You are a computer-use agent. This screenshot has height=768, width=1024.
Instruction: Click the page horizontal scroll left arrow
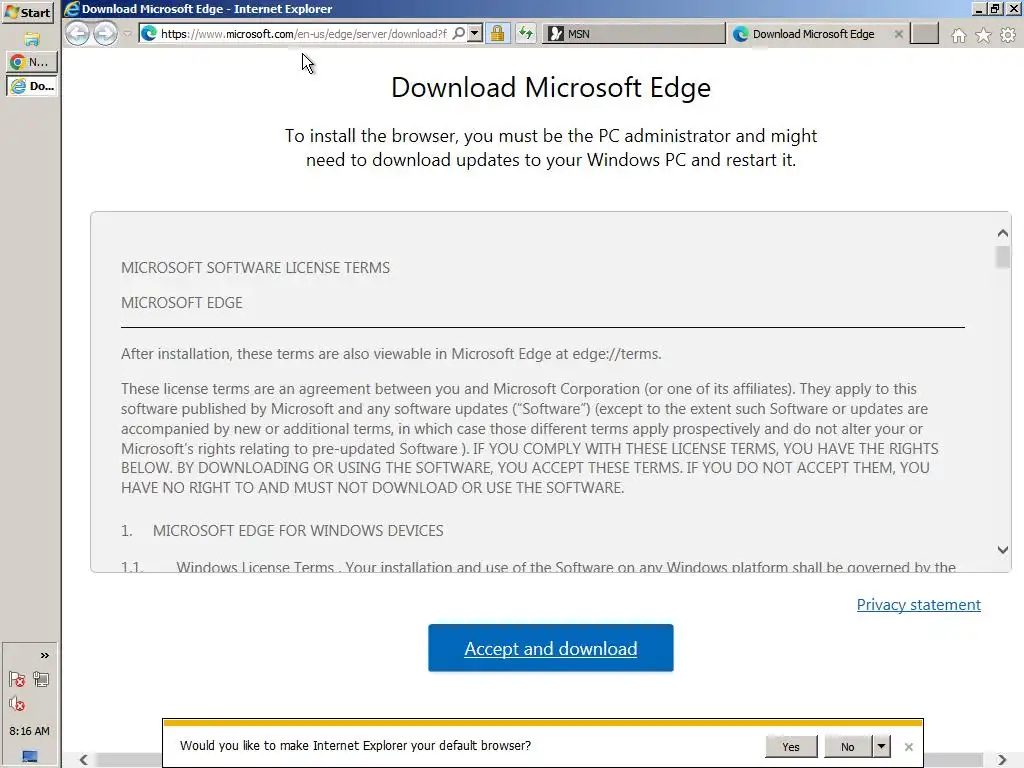[x=84, y=760]
